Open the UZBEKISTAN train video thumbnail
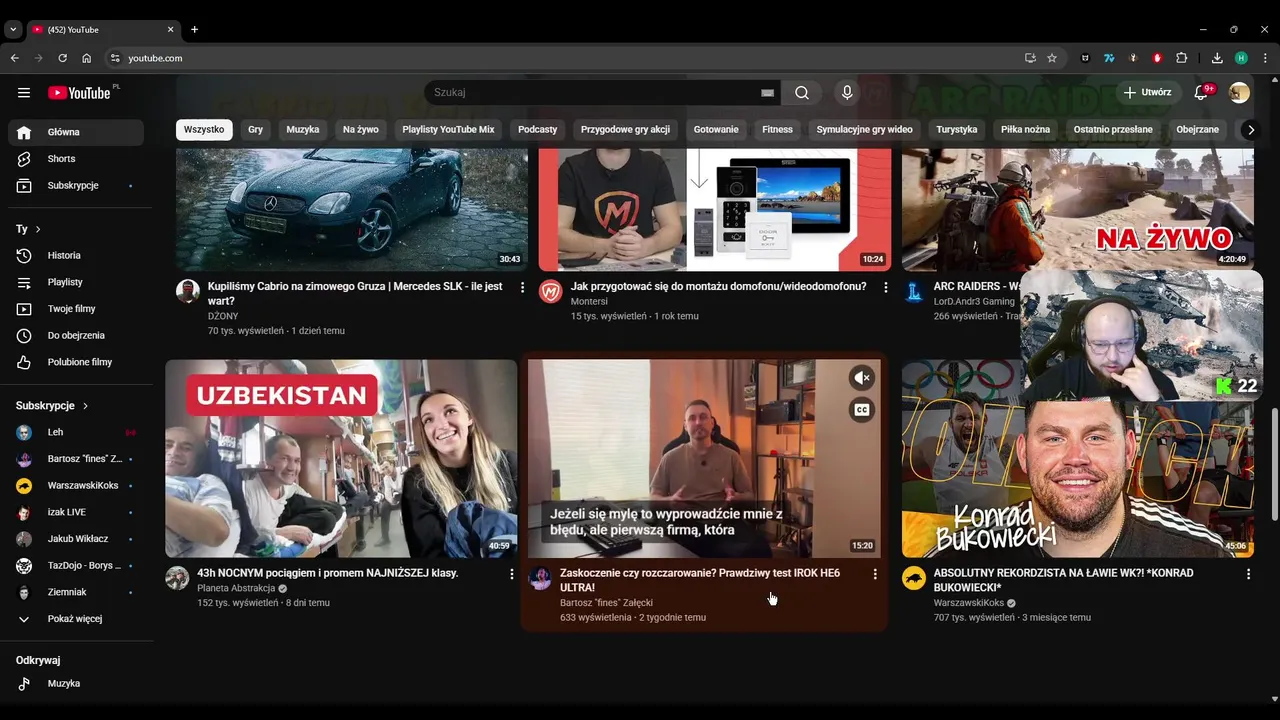 pyautogui.click(x=341, y=458)
